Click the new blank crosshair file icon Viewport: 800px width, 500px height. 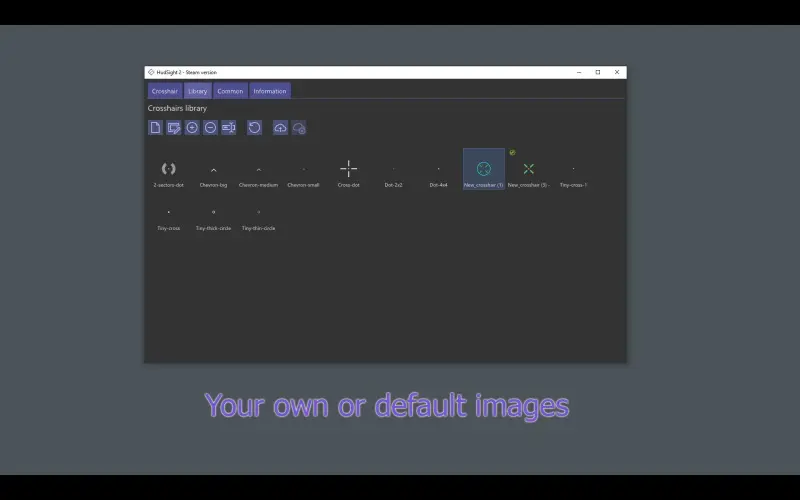(155, 128)
